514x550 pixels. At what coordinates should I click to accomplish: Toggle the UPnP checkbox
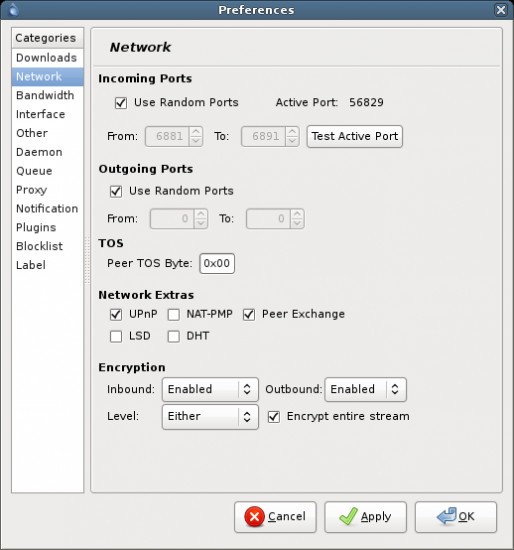(116, 315)
